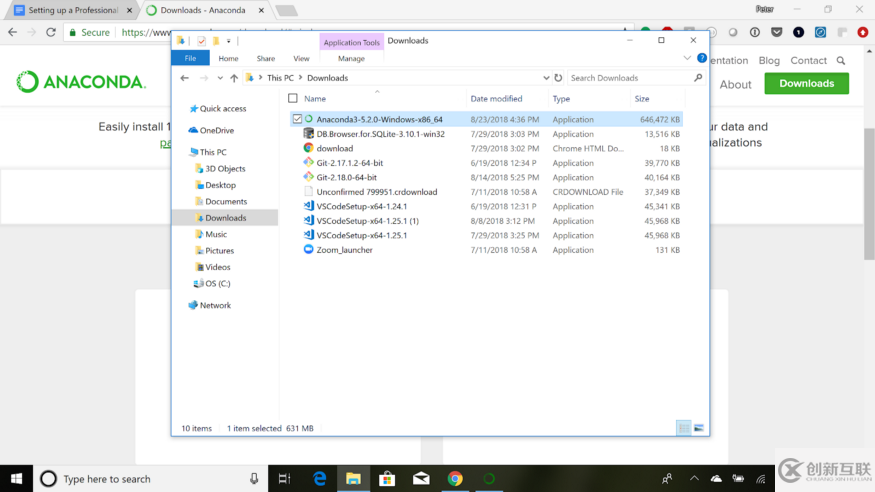Switch to large icons view layout
Image resolution: width=875 pixels, height=492 pixels.
[699, 428]
